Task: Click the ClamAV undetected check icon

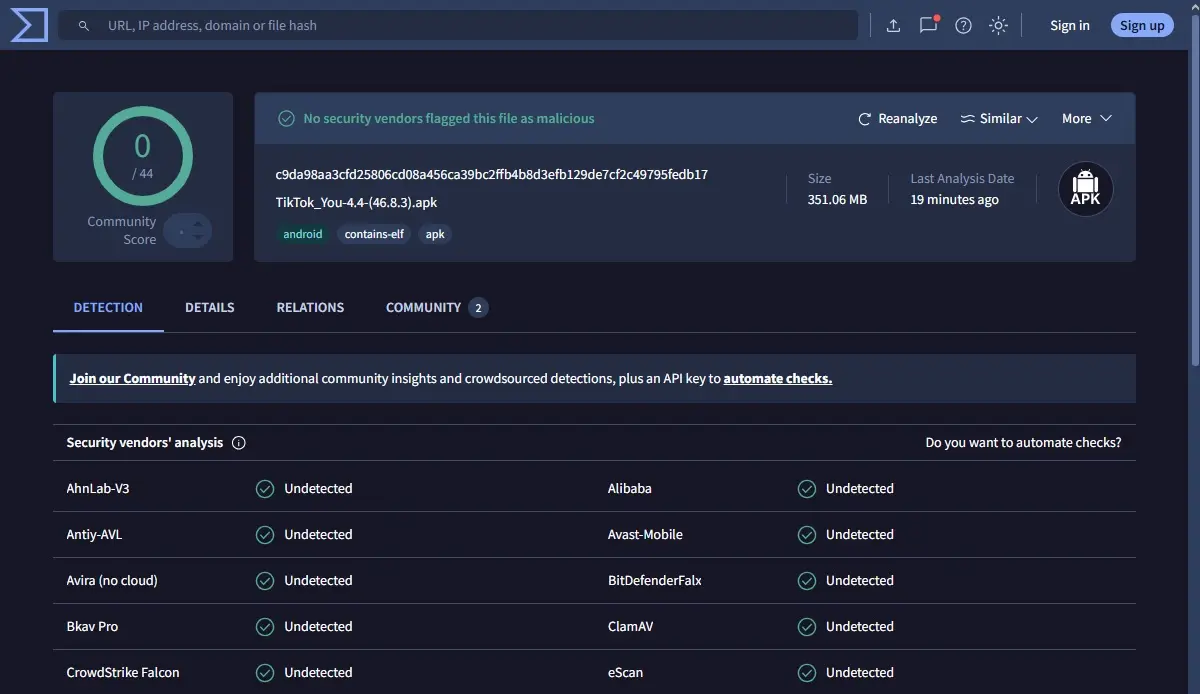Action: tap(807, 627)
